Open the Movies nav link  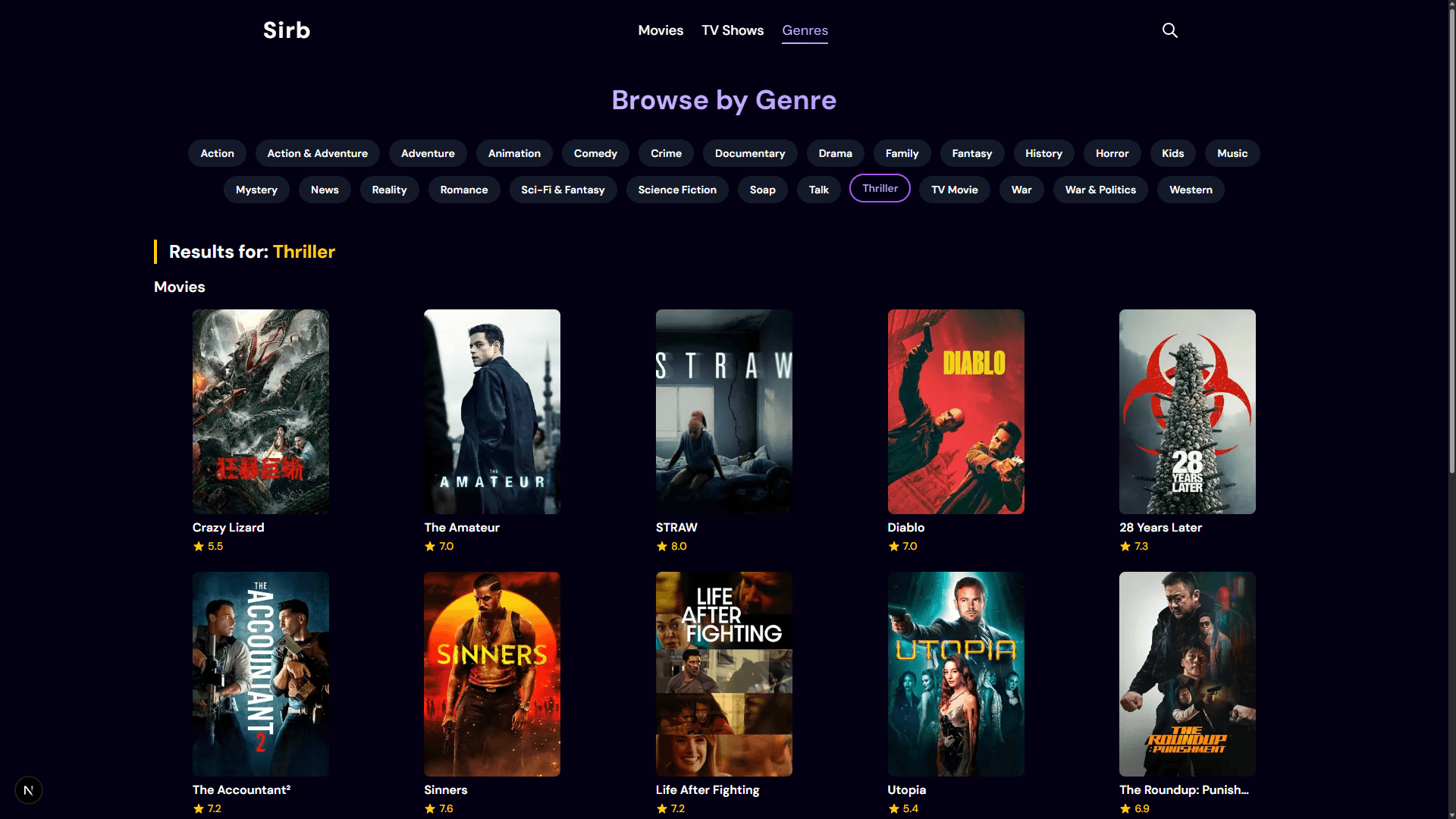(661, 30)
